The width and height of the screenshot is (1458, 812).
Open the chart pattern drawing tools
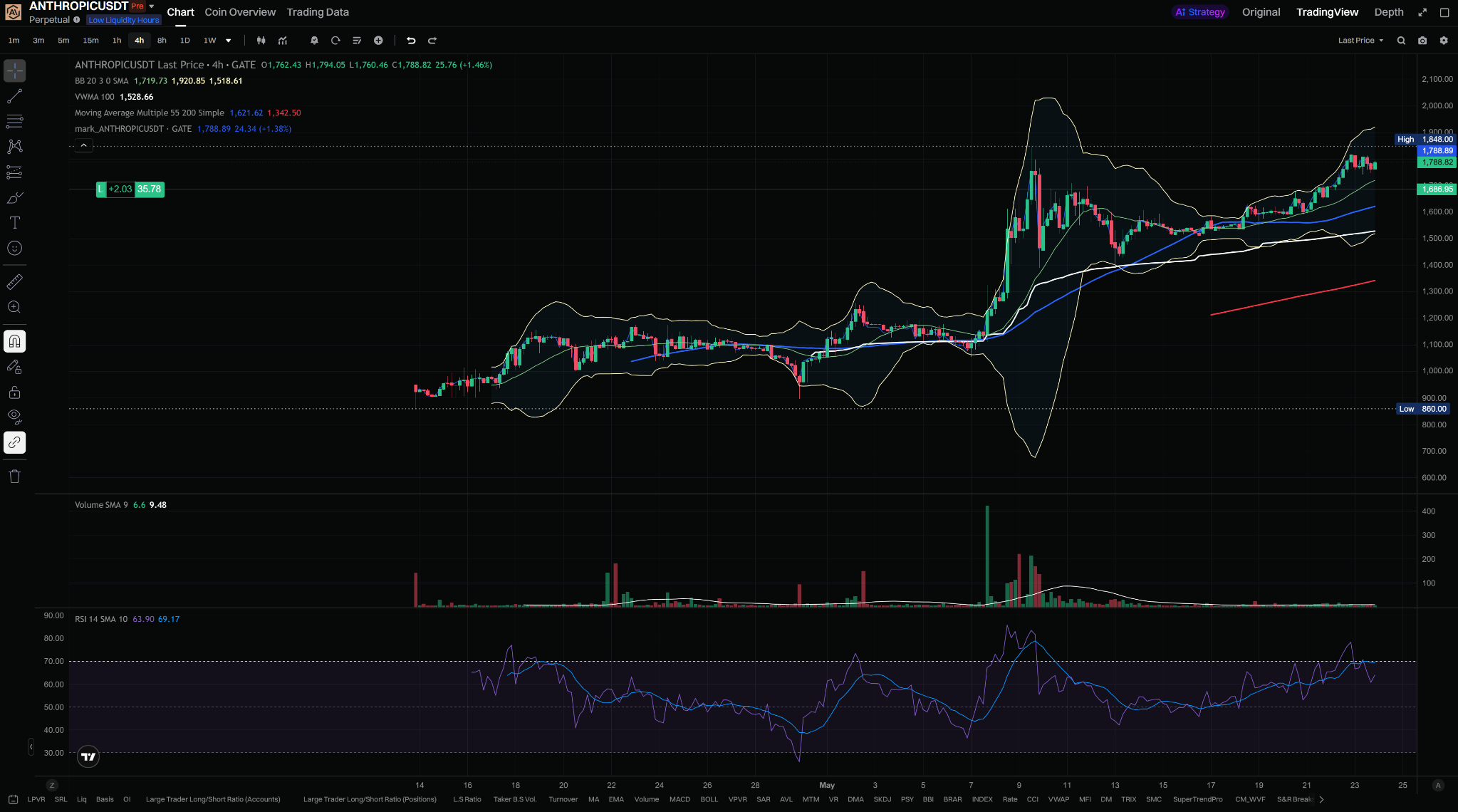tap(14, 147)
